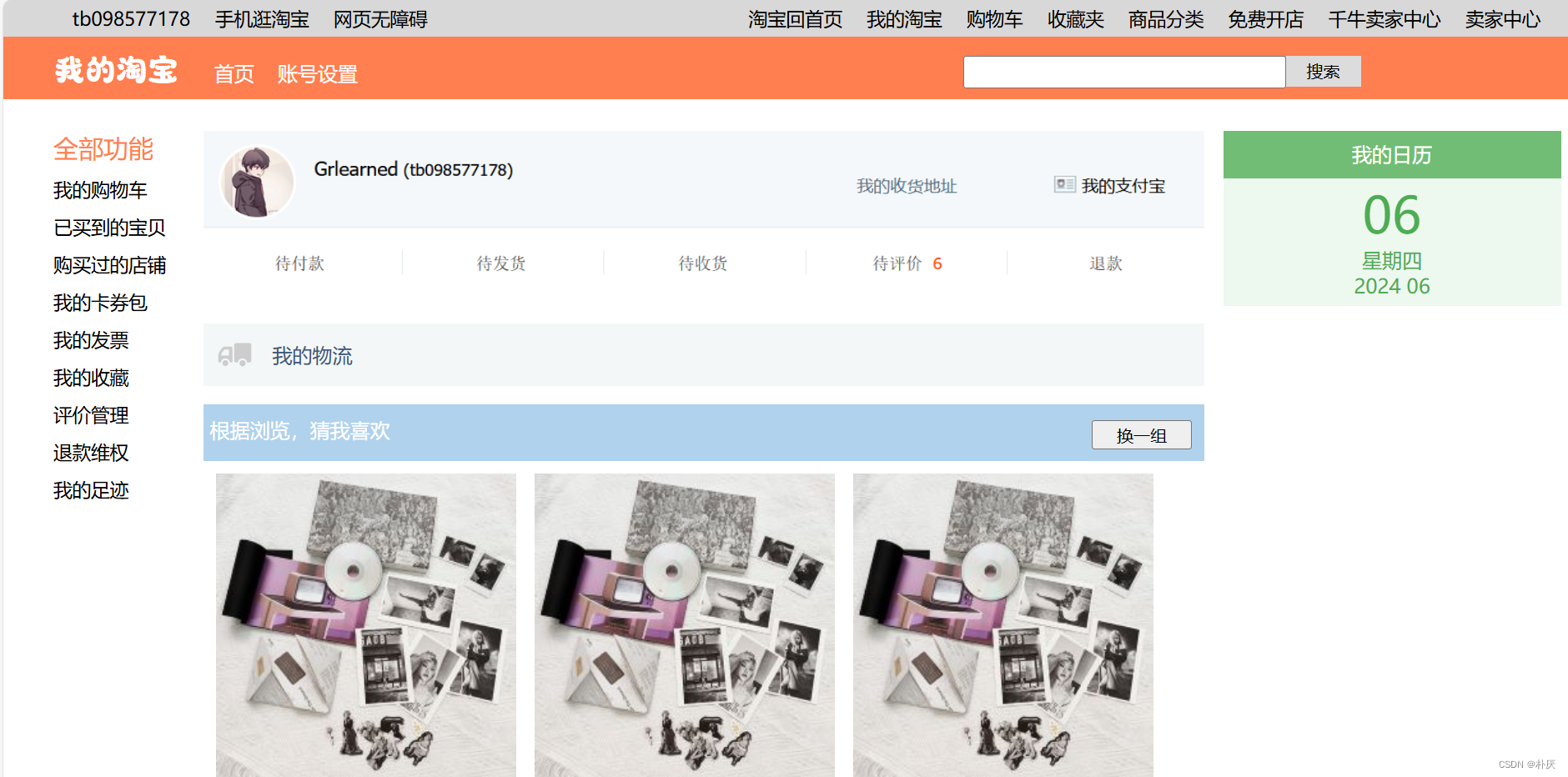Screen dimensions: 1568x777
Task: Open the tb098577178 account link in top bar
Action: (x=131, y=18)
